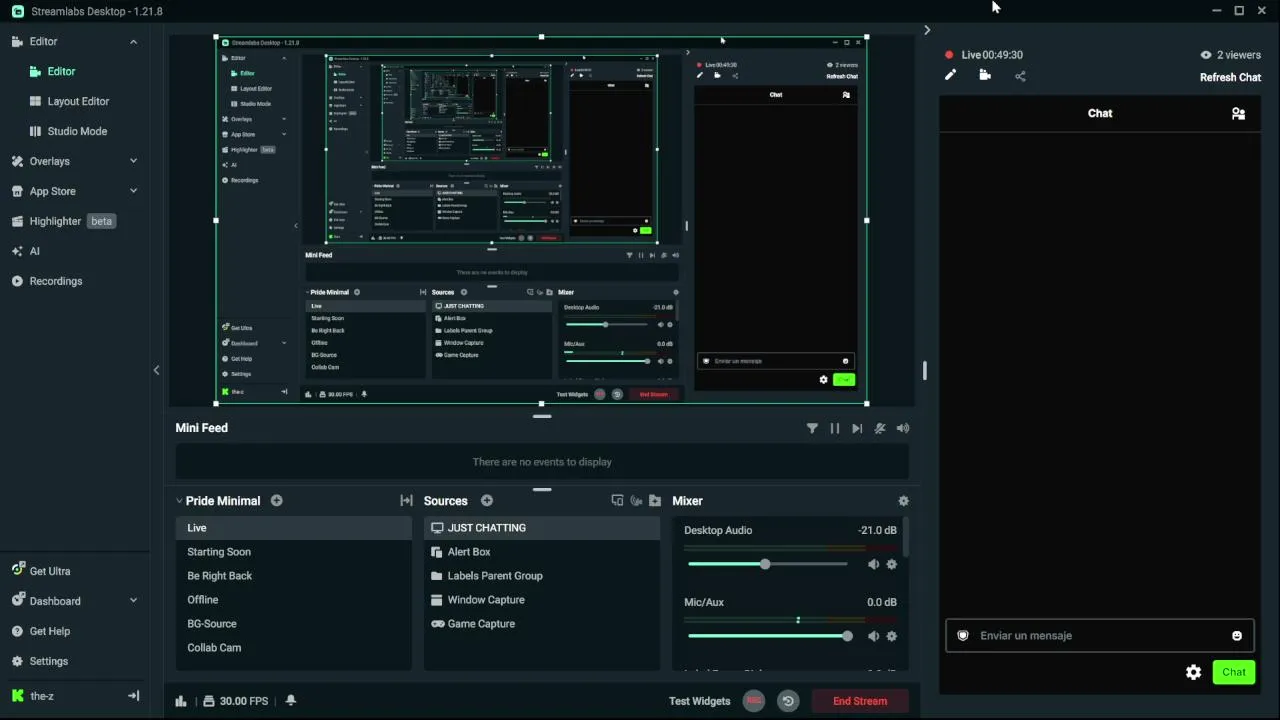This screenshot has height=720, width=1280.
Task: Open the emoji picker in chat input
Action: pos(1237,636)
